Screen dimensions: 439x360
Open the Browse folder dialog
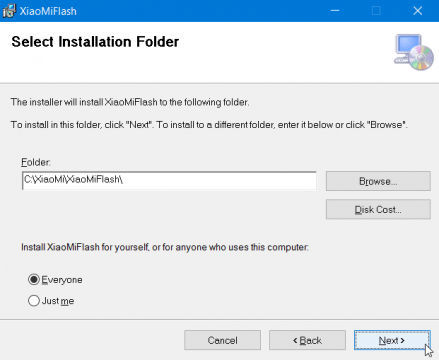point(378,181)
